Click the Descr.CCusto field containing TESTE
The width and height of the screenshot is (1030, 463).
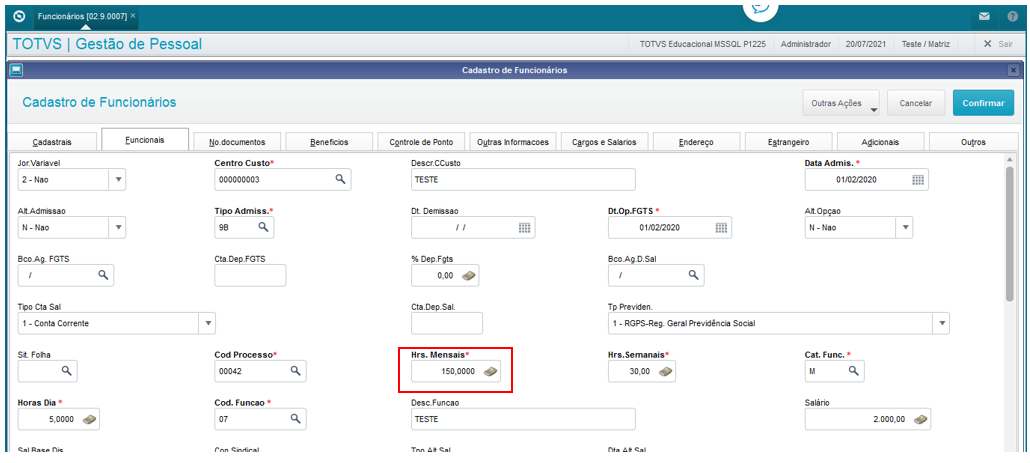pyautogui.click(x=524, y=179)
